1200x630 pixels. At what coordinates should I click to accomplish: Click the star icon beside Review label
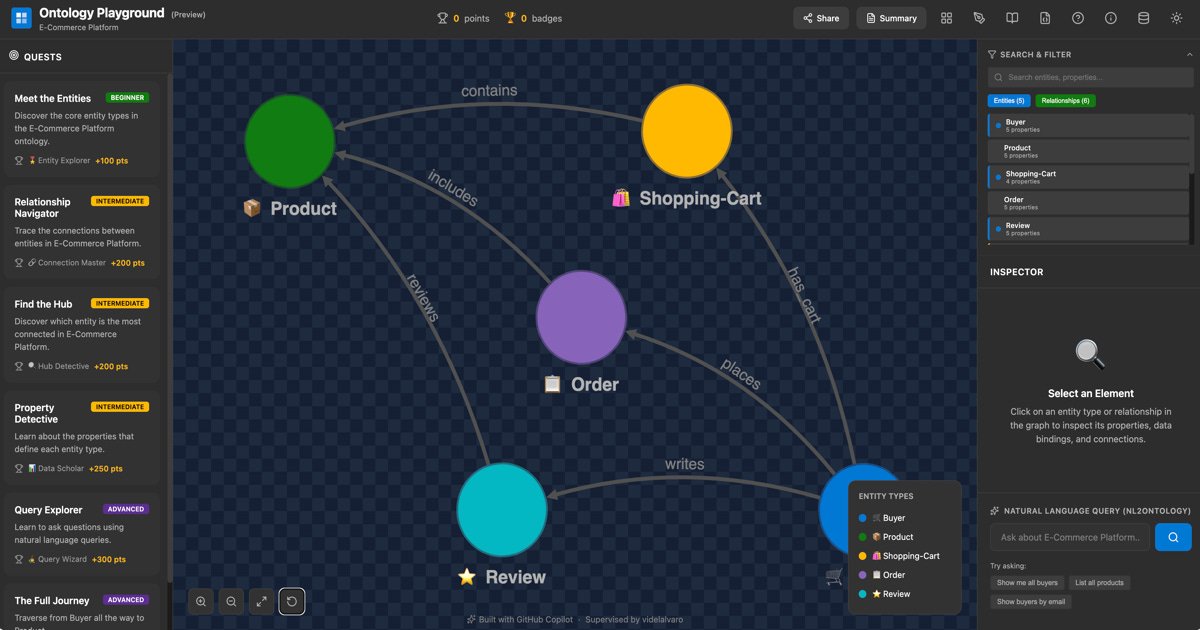(467, 577)
